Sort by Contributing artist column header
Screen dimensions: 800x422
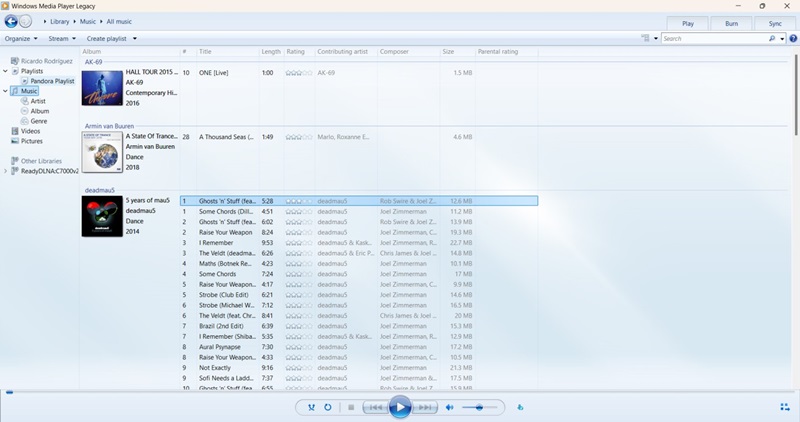(342, 52)
